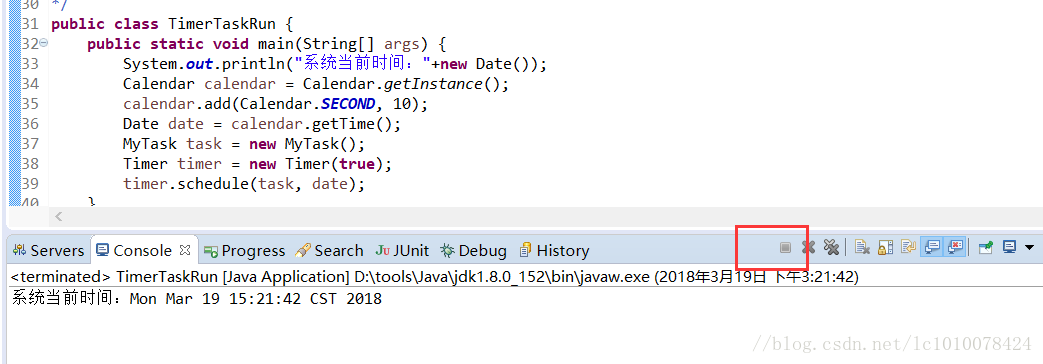Open the console selection dropdown arrow
The width and height of the screenshot is (1043, 364).
(1030, 248)
